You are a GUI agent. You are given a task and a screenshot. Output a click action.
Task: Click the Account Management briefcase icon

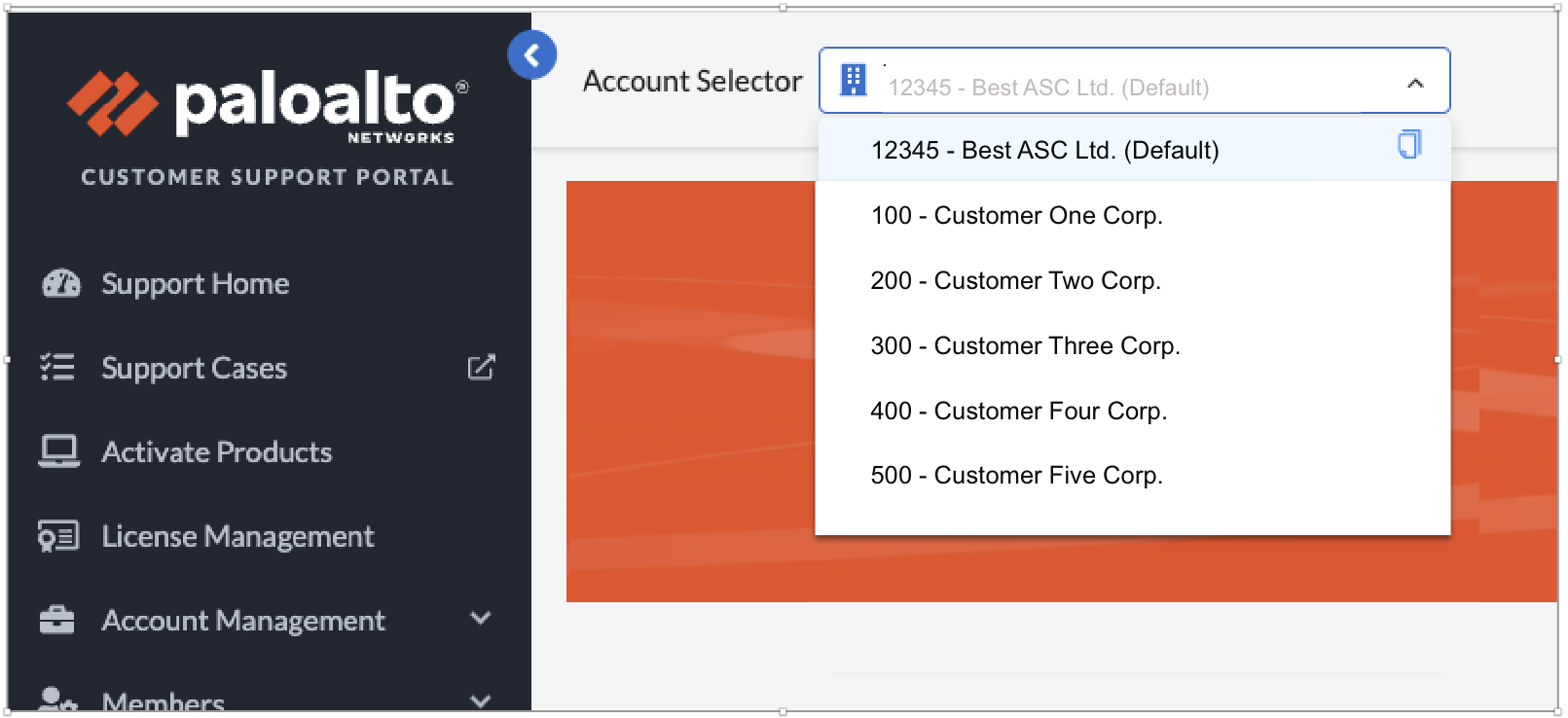click(57, 620)
